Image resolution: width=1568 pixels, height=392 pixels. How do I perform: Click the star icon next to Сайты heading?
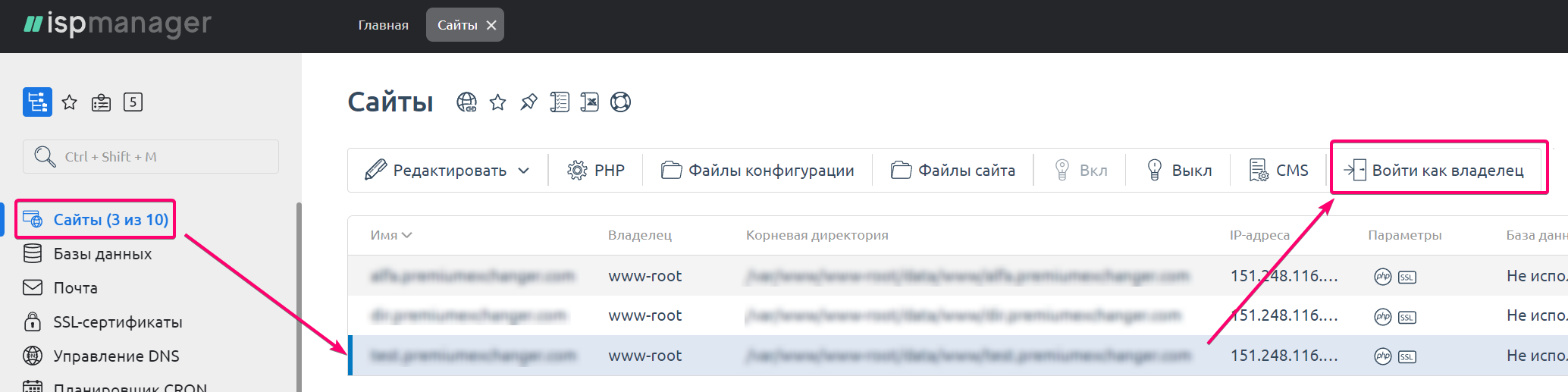pyautogui.click(x=497, y=102)
